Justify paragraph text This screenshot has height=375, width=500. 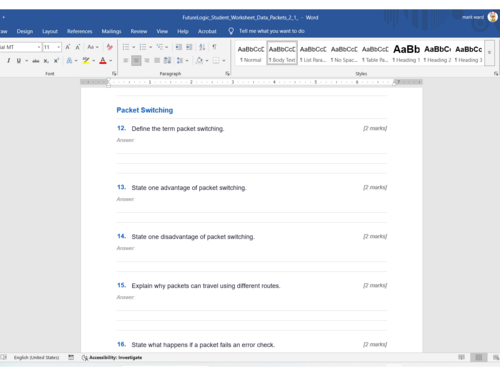coord(157,61)
